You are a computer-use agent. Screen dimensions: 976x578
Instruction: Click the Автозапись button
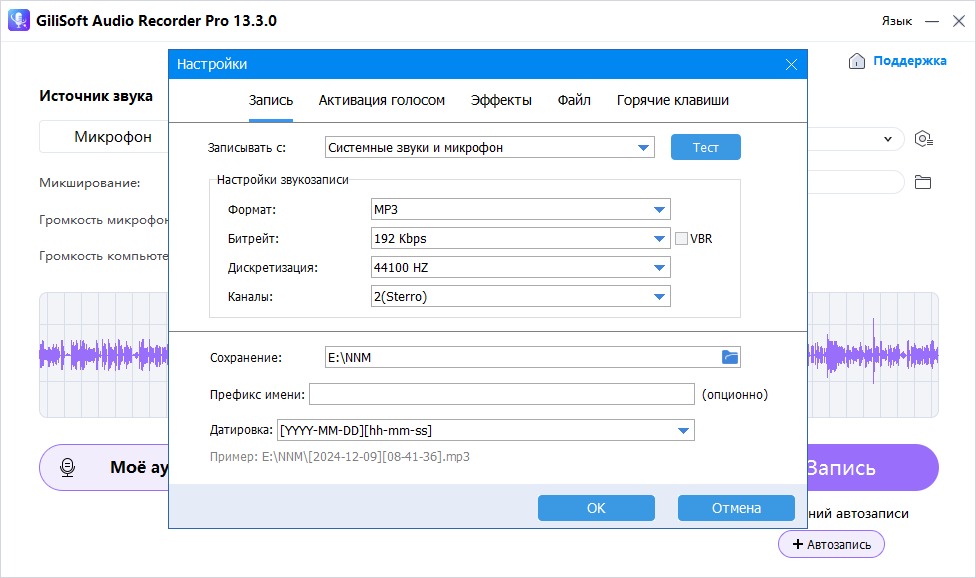[x=831, y=544]
